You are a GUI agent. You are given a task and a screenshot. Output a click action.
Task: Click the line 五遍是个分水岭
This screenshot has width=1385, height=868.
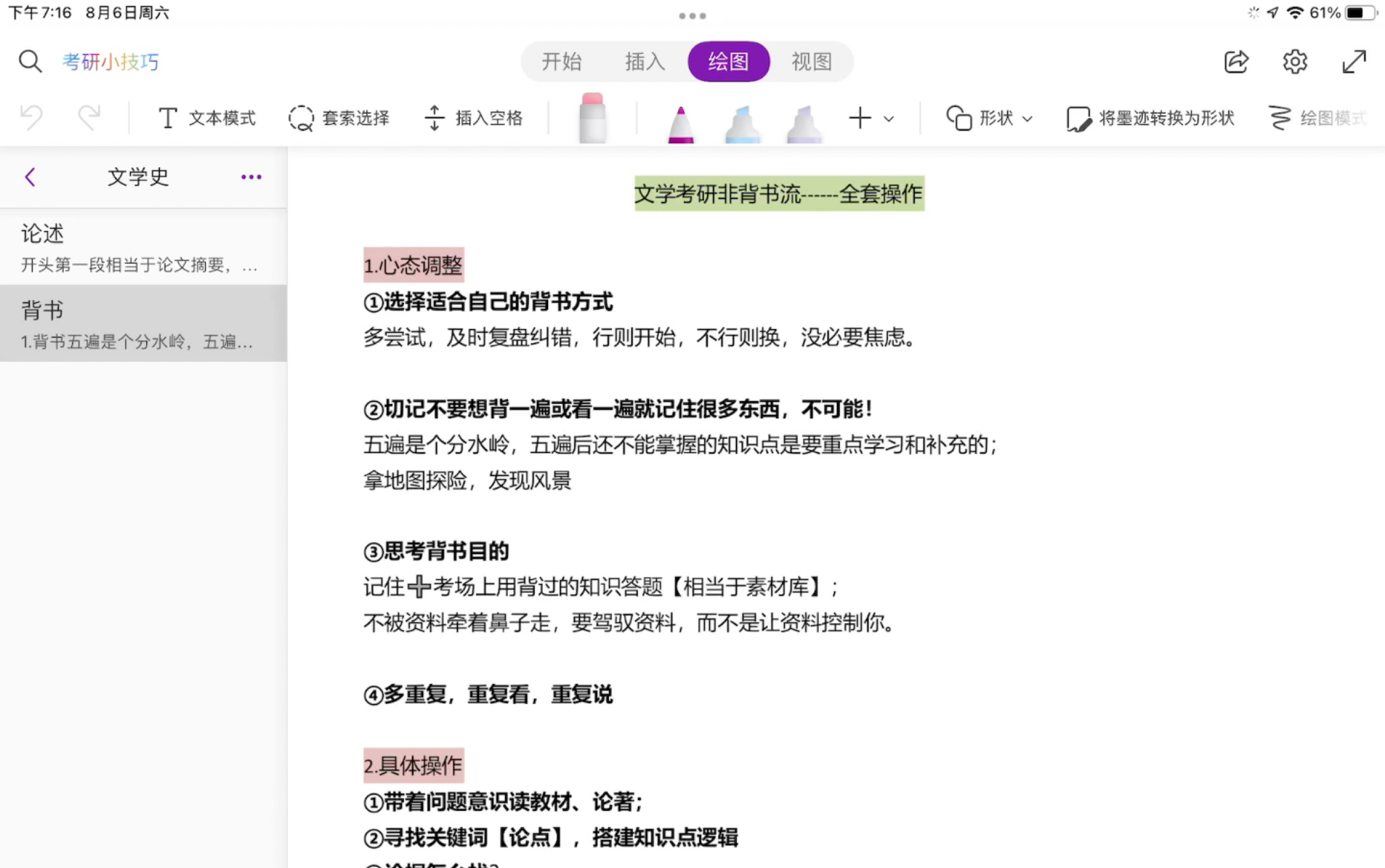pyautogui.click(x=680, y=445)
